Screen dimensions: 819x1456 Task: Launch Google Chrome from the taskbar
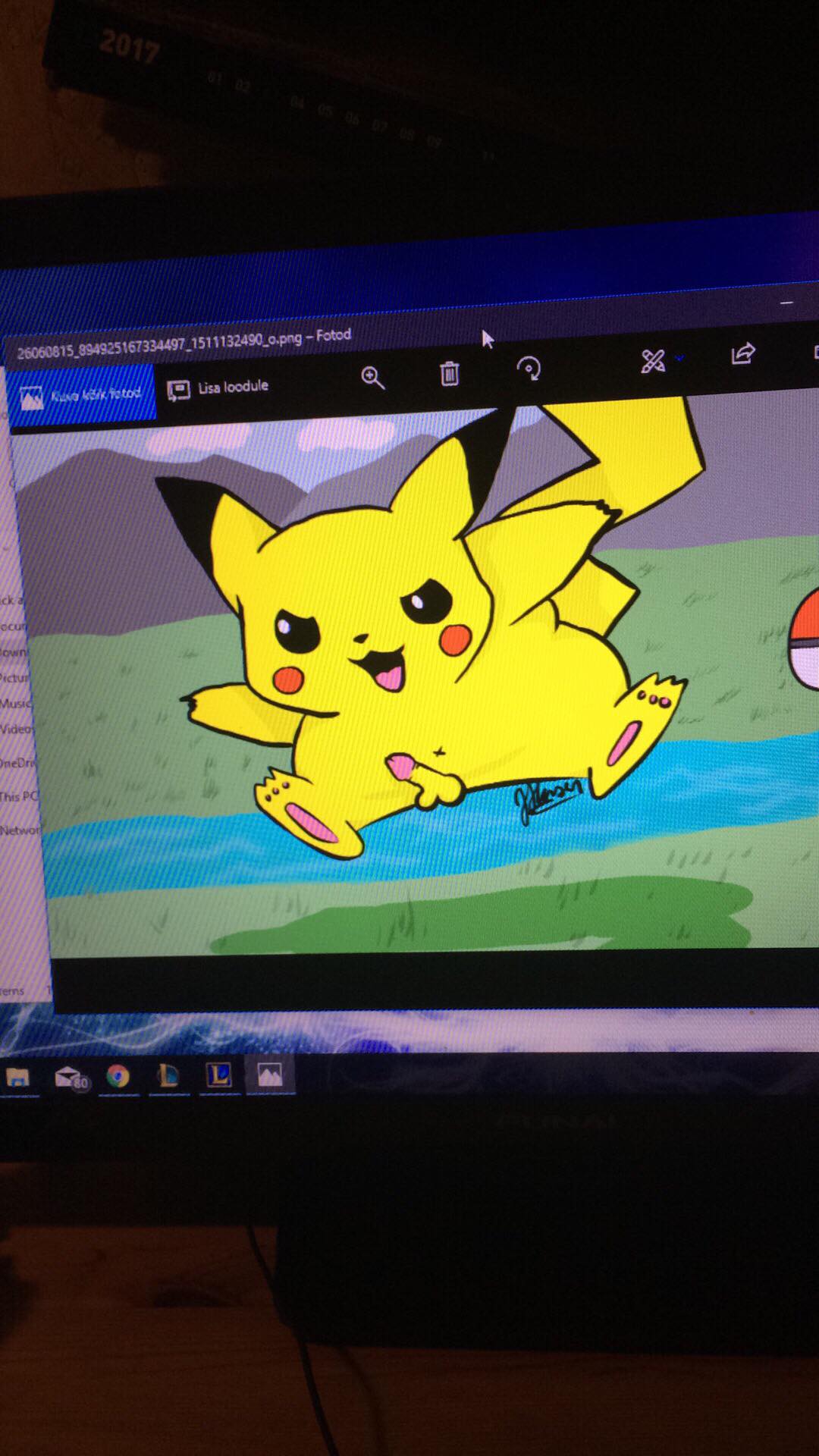click(118, 1076)
